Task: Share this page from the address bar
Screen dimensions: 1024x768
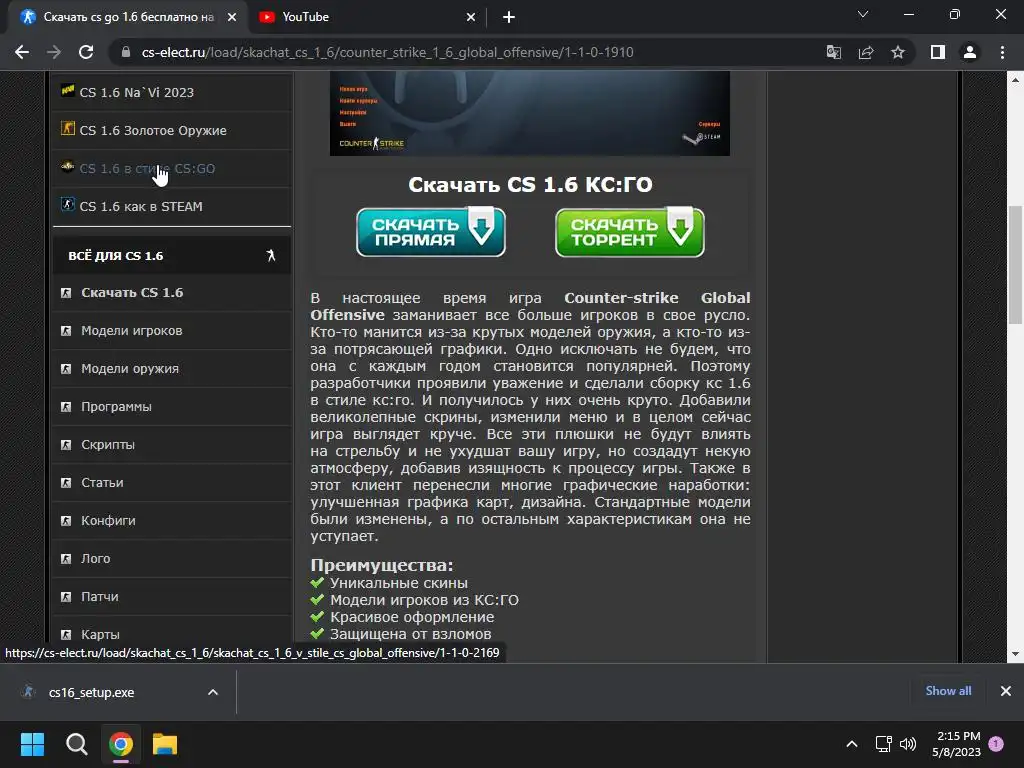Action: pos(866,52)
